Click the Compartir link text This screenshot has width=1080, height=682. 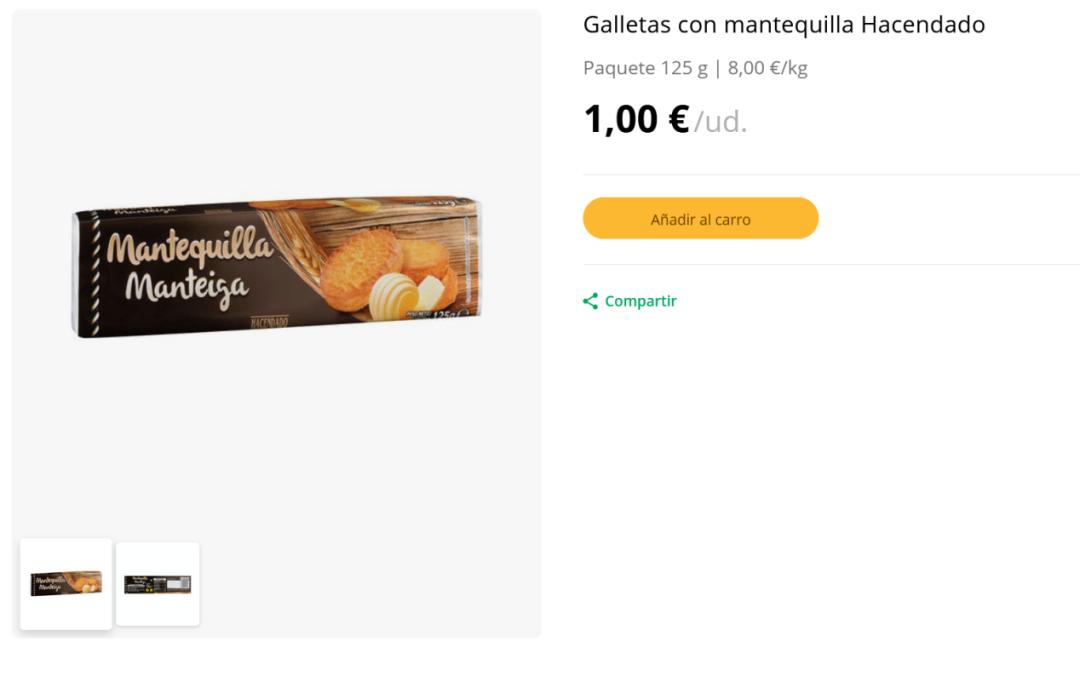tap(640, 301)
